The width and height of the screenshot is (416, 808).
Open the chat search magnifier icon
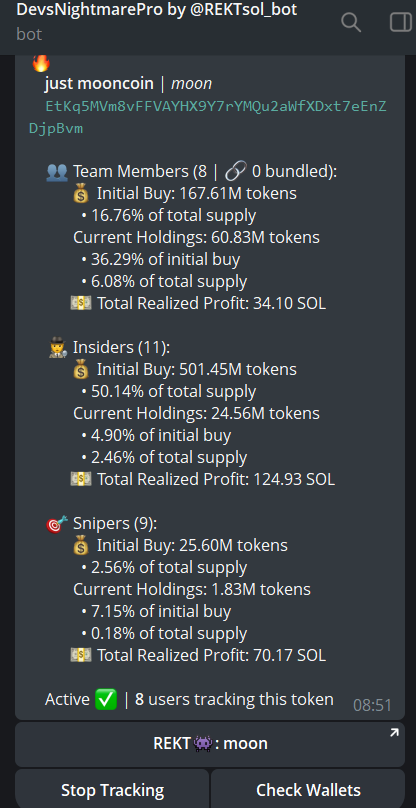click(x=351, y=22)
